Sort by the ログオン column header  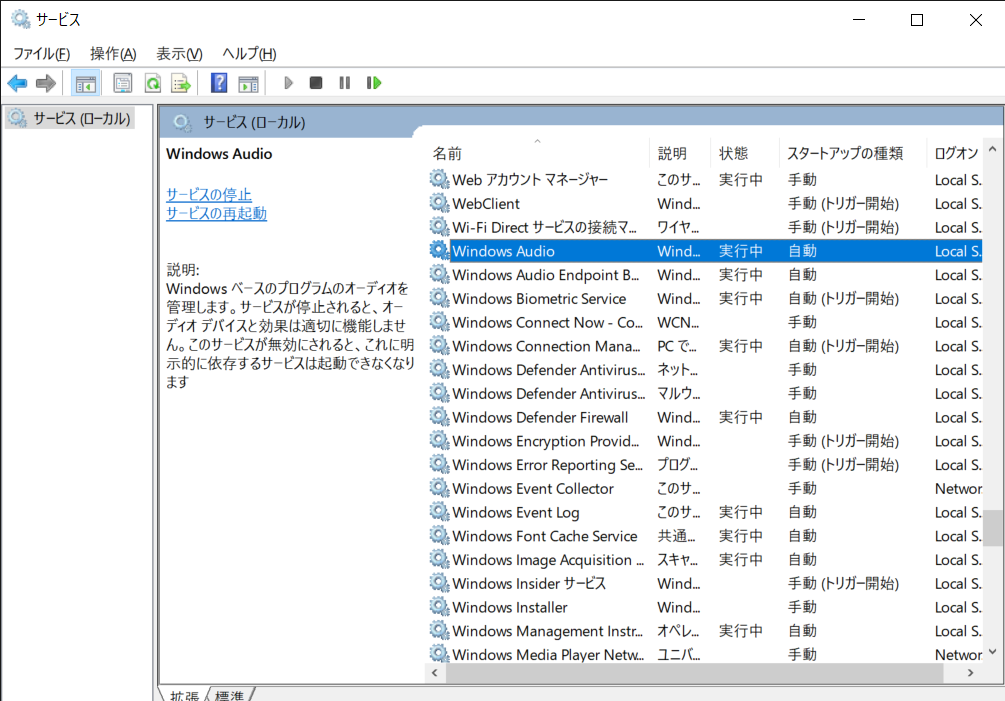pos(955,153)
